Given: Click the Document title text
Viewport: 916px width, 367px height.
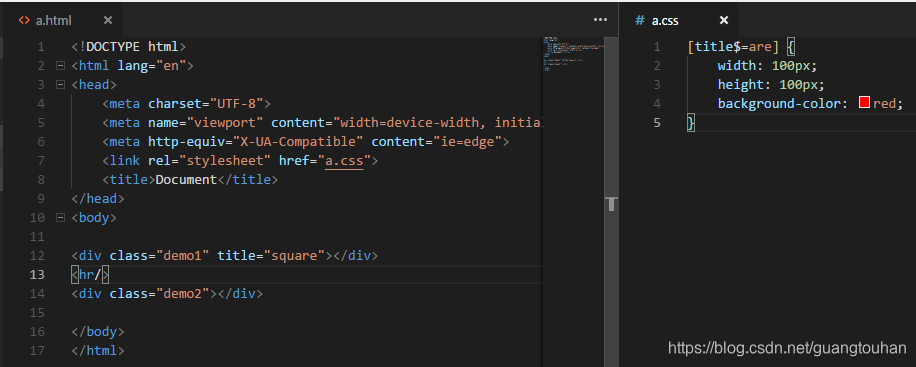Looking at the screenshot, I should [x=186, y=180].
